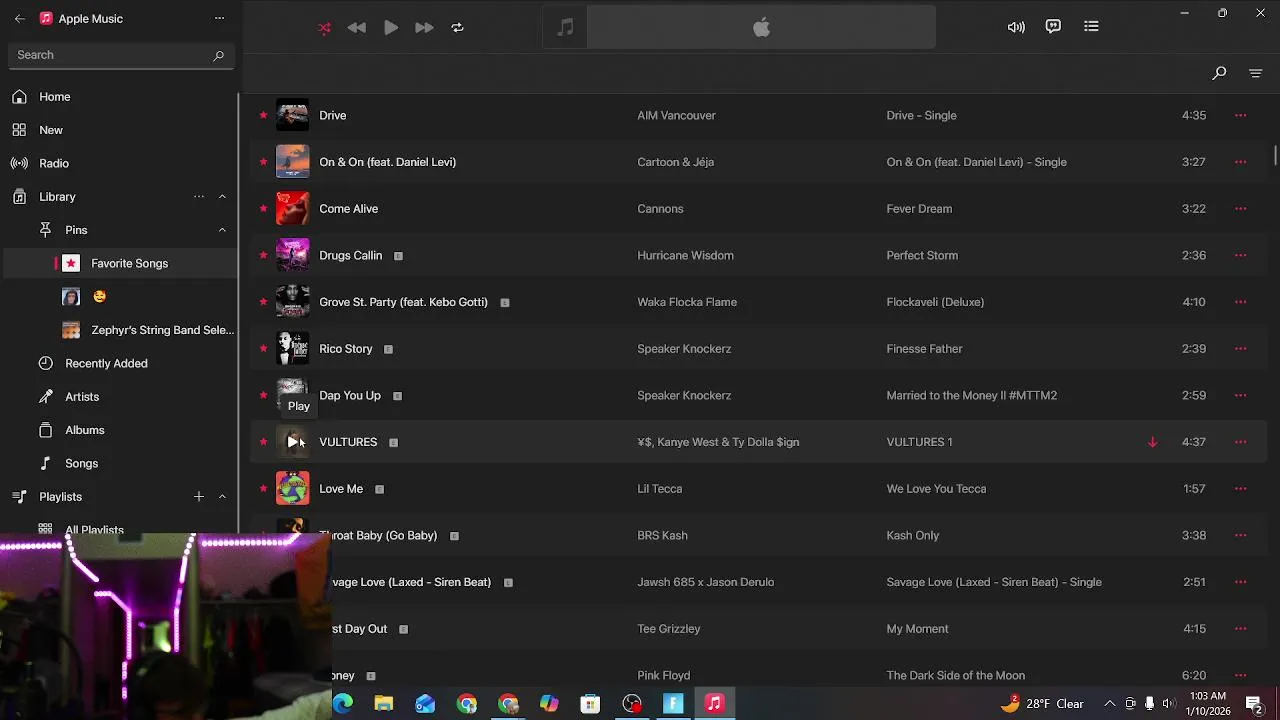
Task: Click the sidebar Search field
Action: pos(121,55)
